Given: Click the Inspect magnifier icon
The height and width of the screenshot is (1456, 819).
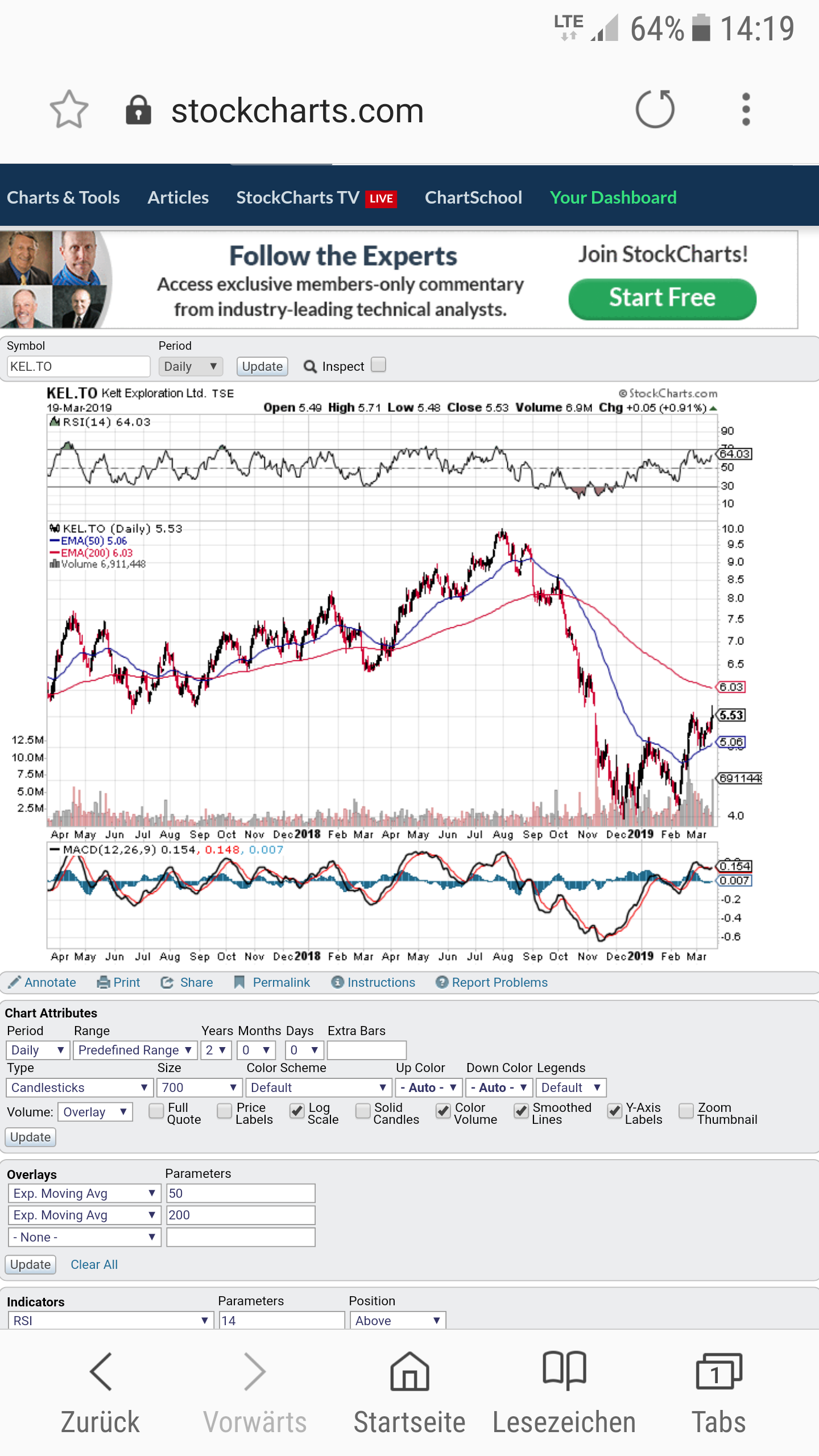Looking at the screenshot, I should (310, 366).
